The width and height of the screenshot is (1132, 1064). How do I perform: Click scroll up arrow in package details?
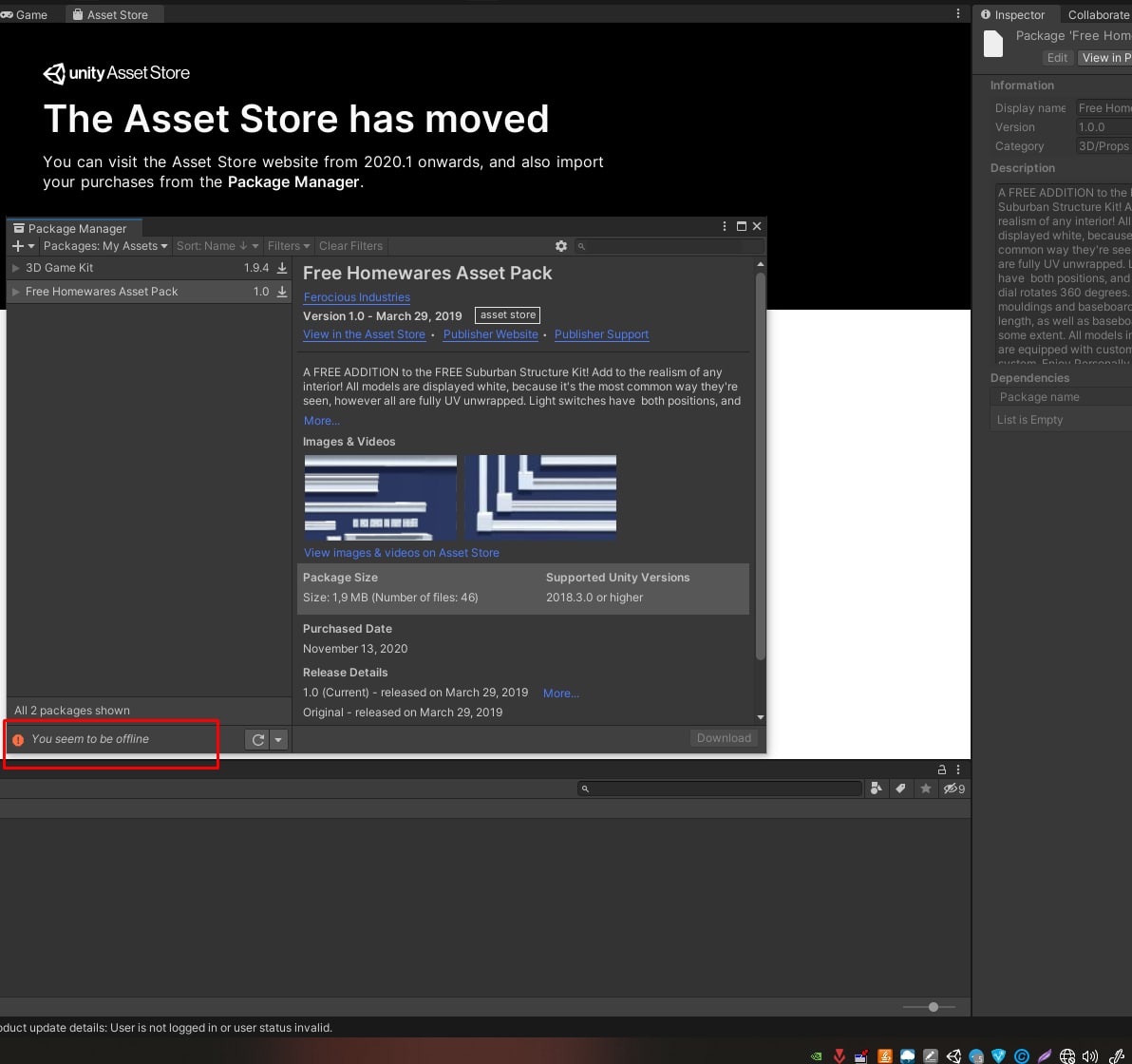760,264
